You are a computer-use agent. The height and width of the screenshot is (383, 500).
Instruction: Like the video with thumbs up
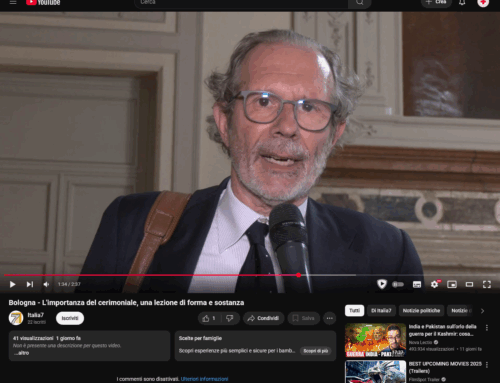point(208,318)
